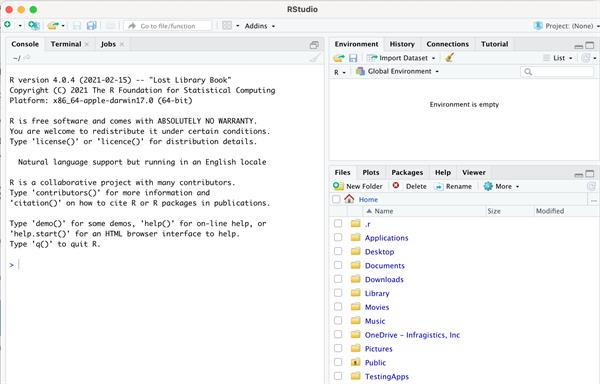
Task: Click the Save workspace disk icon
Action: click(x=353, y=58)
